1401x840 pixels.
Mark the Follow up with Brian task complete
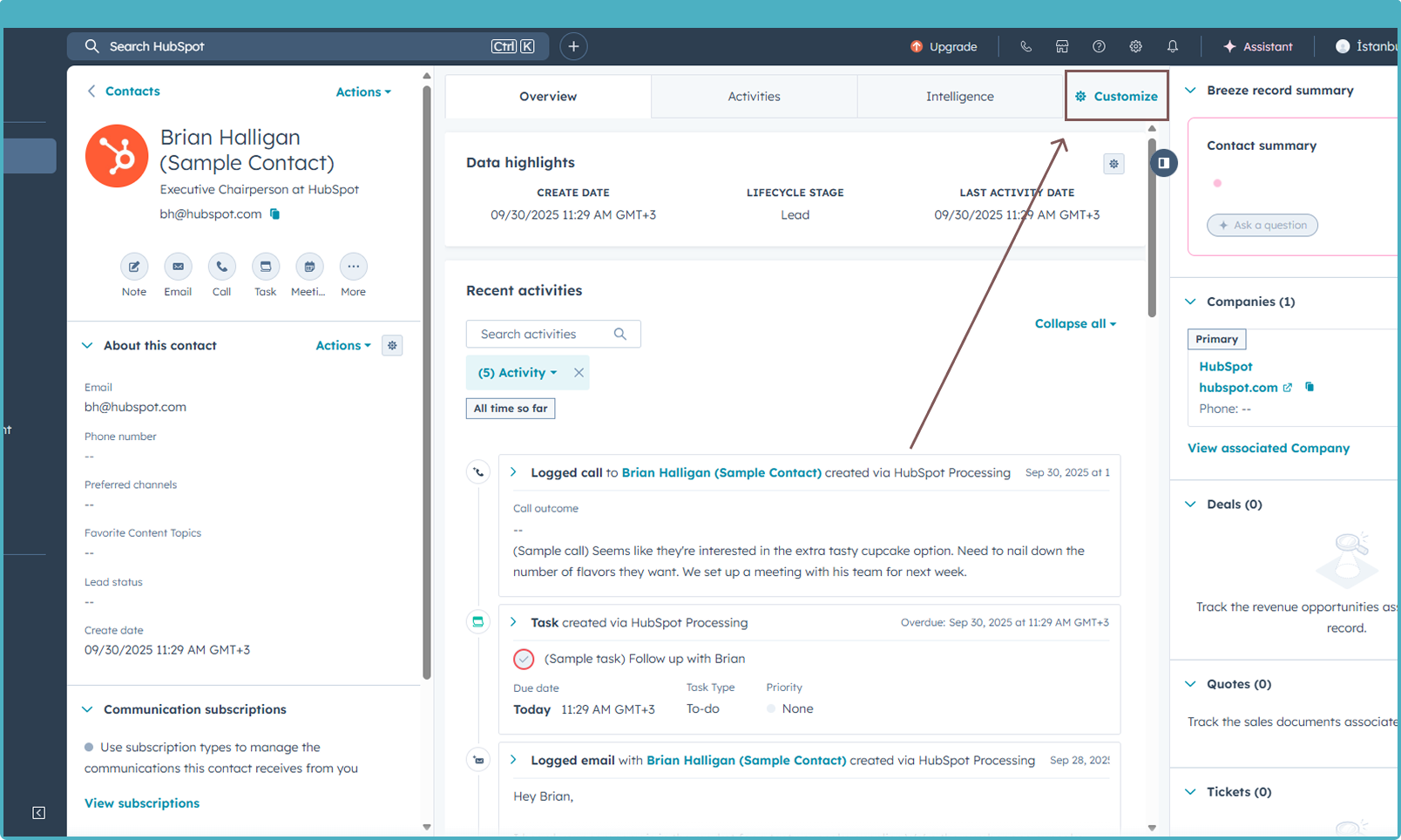(524, 659)
